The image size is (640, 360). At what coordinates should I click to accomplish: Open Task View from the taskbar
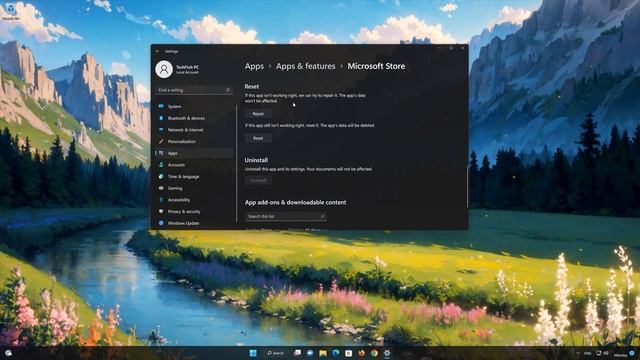(298, 353)
